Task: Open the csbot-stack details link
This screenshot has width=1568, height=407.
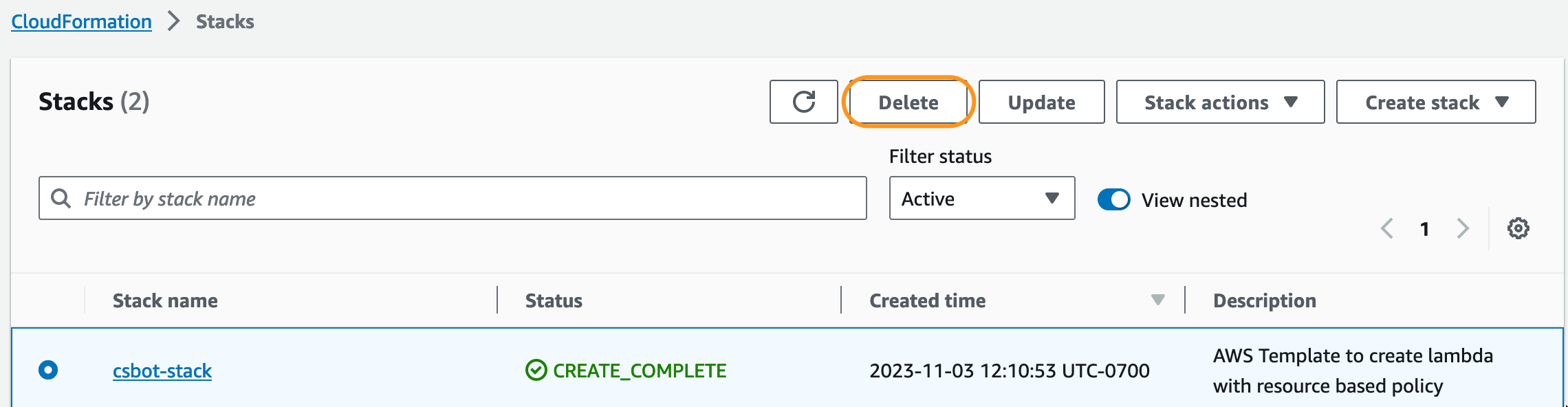Action: pos(162,370)
